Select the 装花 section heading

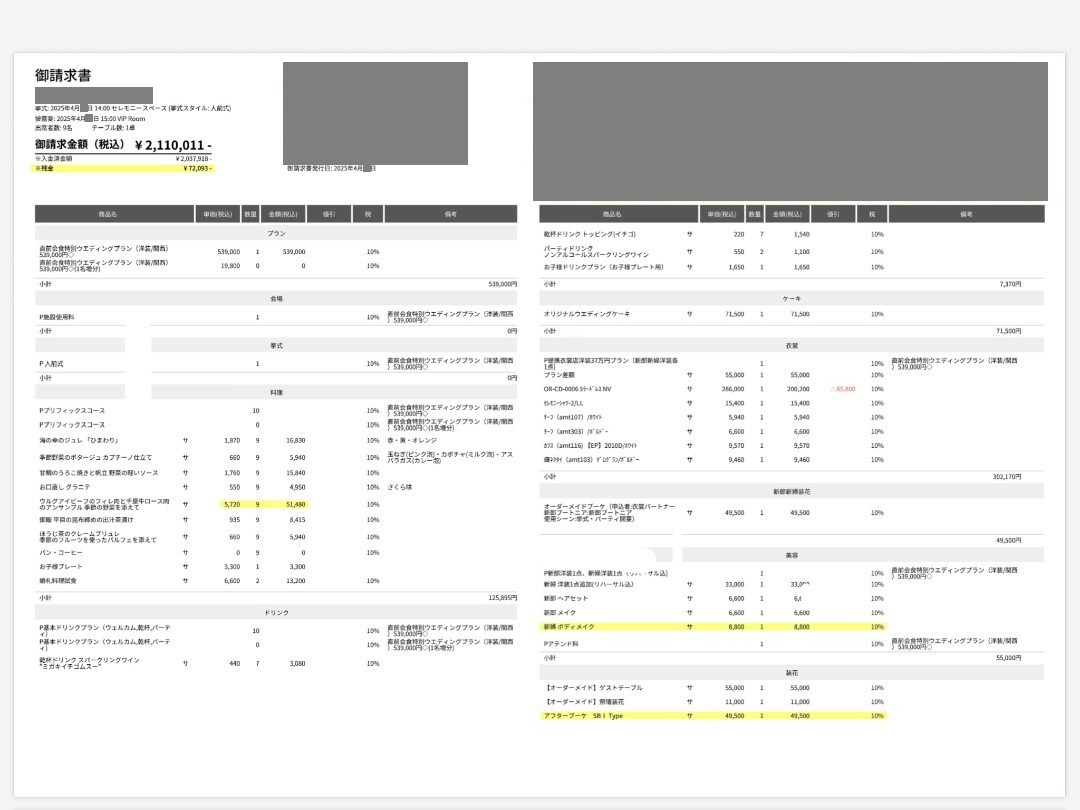[791, 673]
